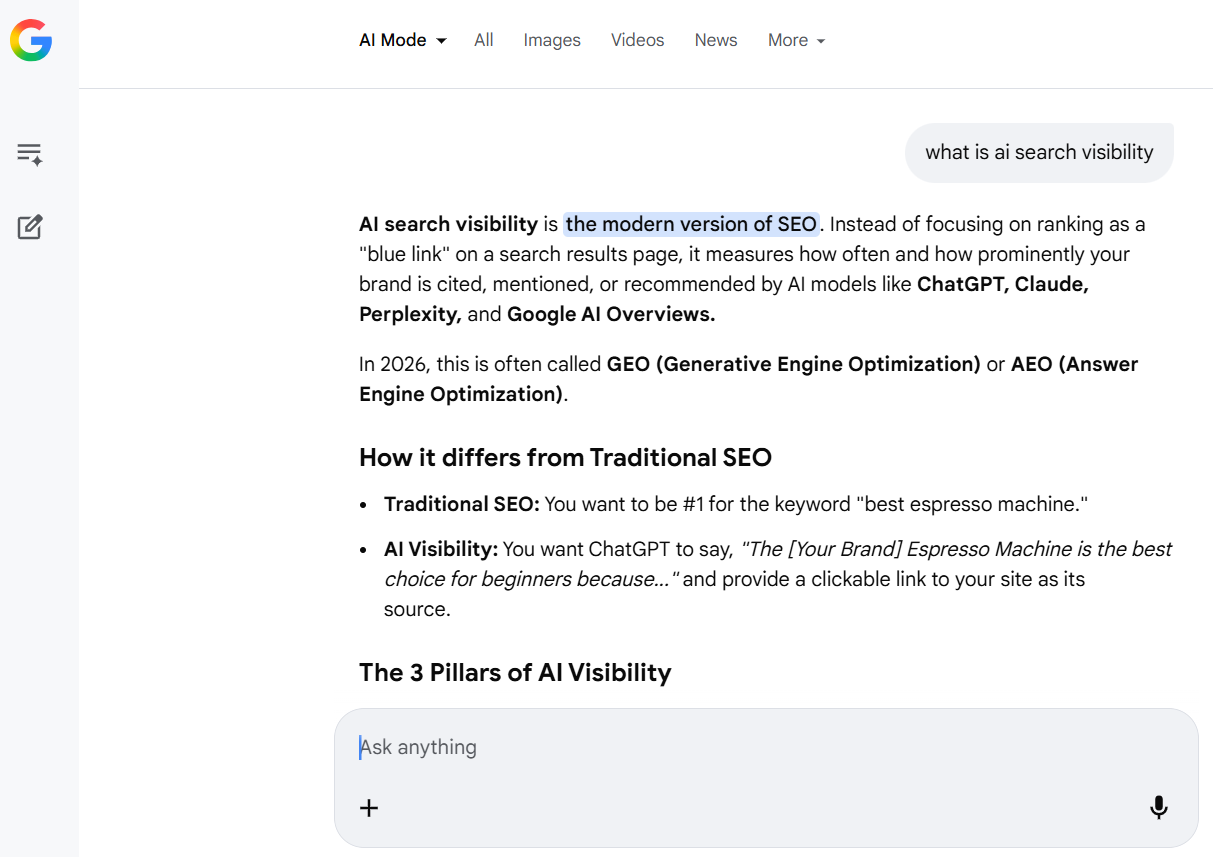Click the 'what is ai search visibility' query bubble
This screenshot has height=857, width=1213.
pos(1039,152)
